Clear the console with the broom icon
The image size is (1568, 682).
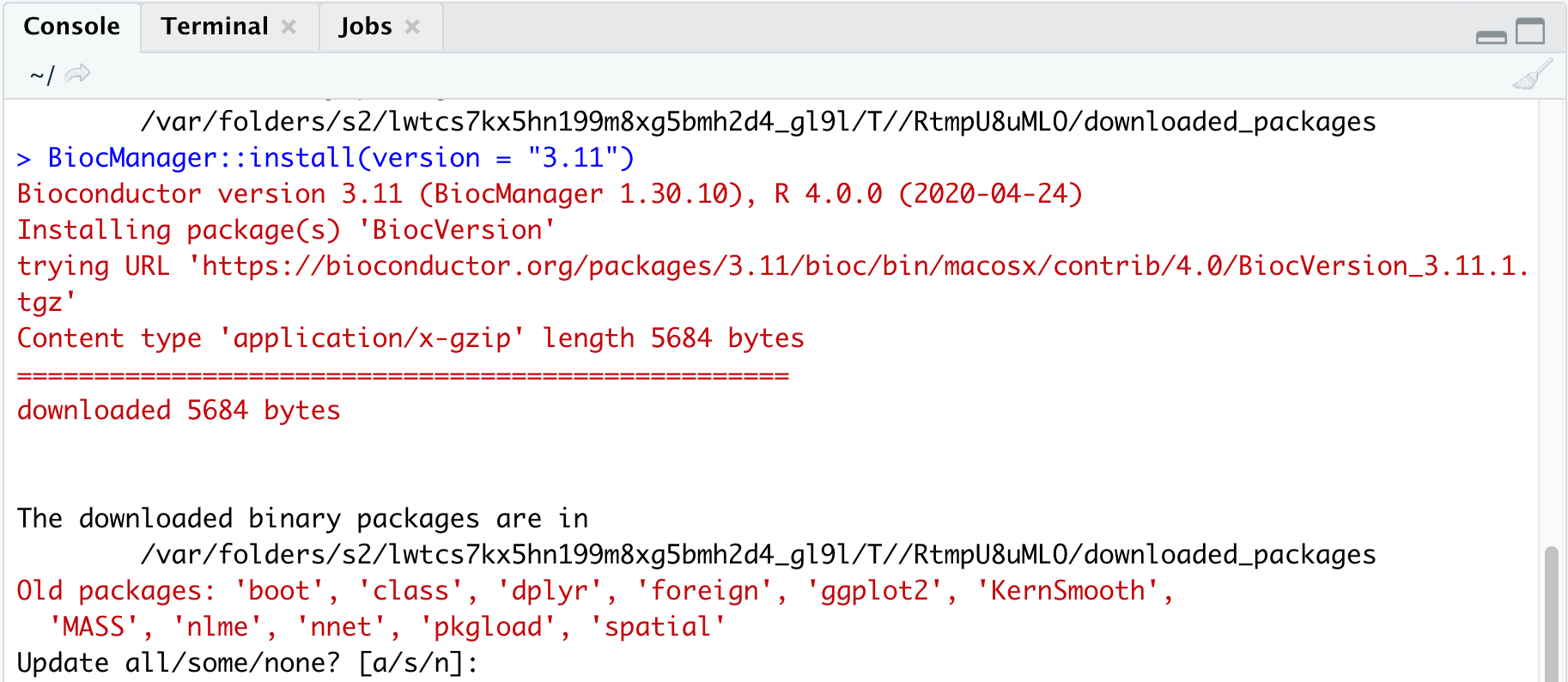pyautogui.click(x=1532, y=75)
